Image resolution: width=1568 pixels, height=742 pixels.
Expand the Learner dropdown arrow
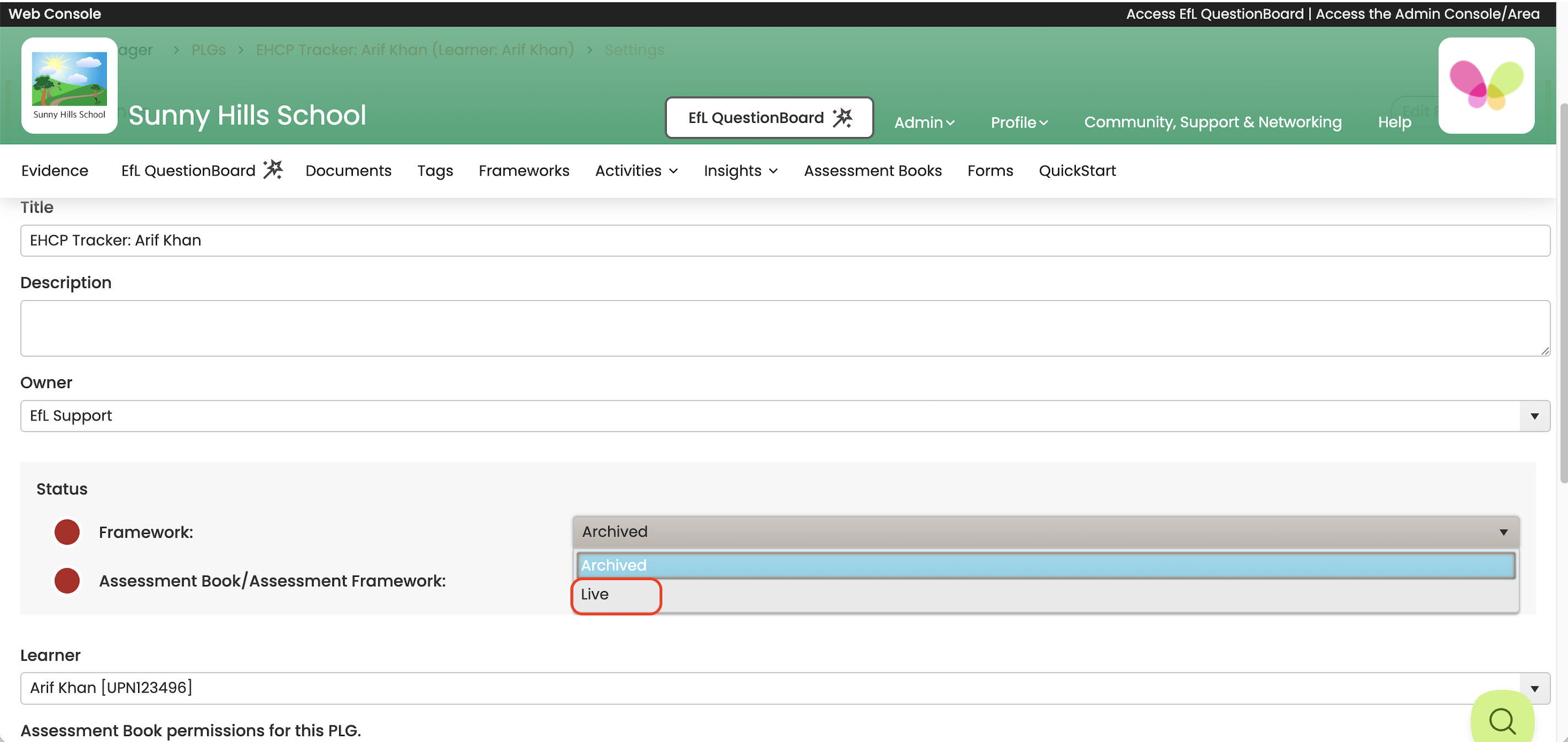(1534, 689)
